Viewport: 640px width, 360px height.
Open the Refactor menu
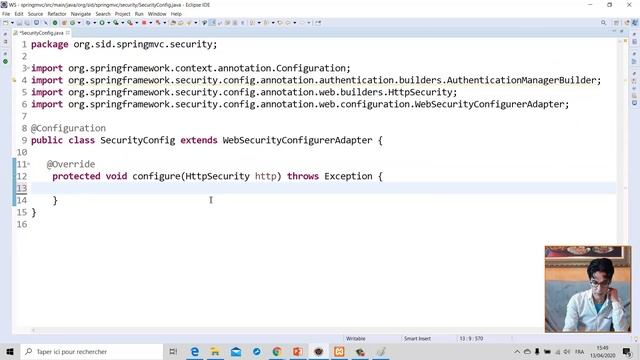57,14
